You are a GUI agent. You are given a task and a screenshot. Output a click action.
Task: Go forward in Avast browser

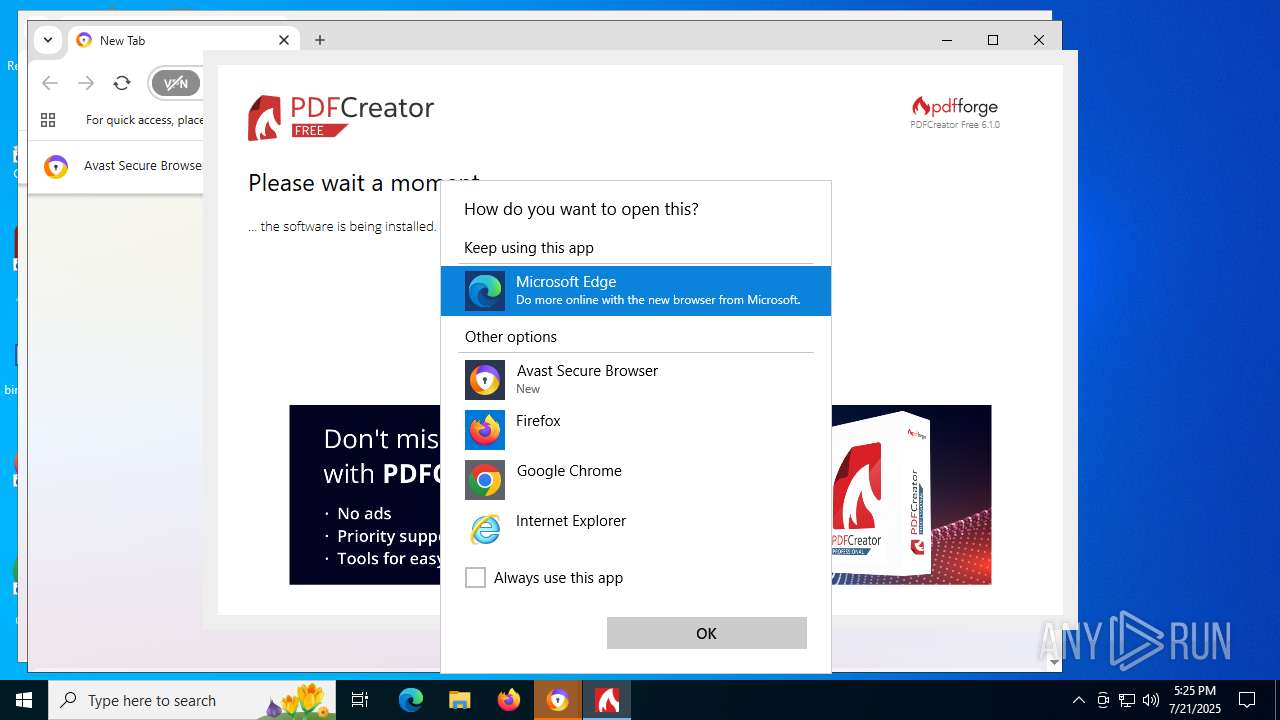(86, 83)
